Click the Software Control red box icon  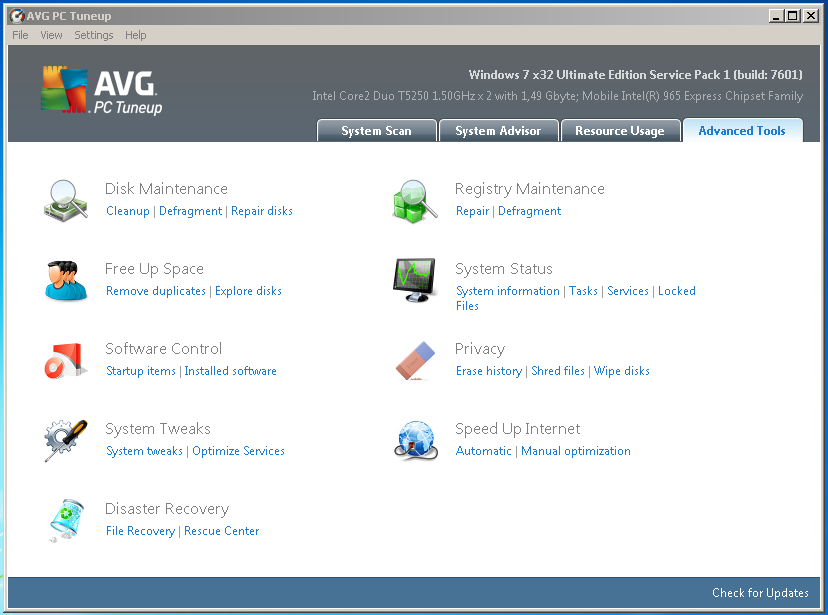click(65, 361)
